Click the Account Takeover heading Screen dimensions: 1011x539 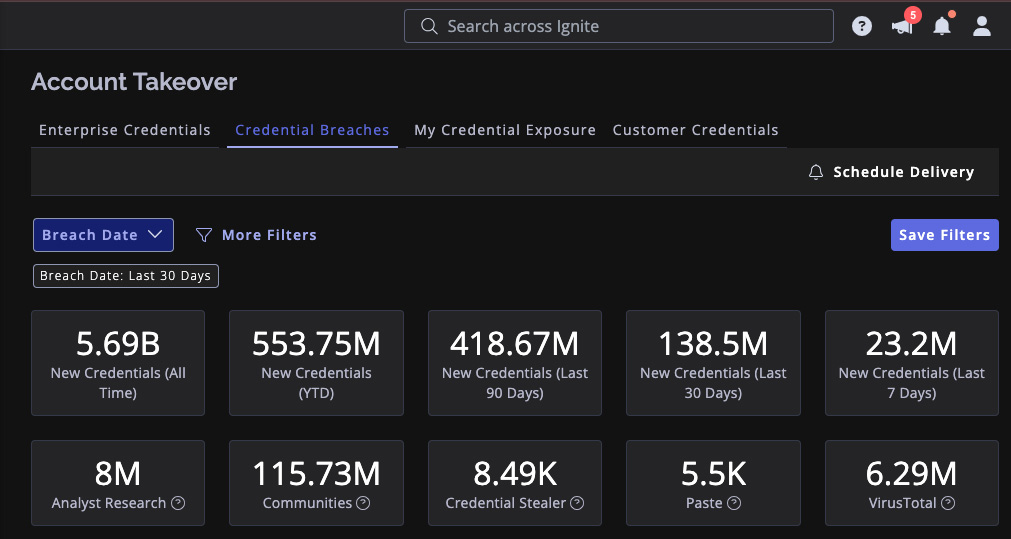[x=134, y=83]
